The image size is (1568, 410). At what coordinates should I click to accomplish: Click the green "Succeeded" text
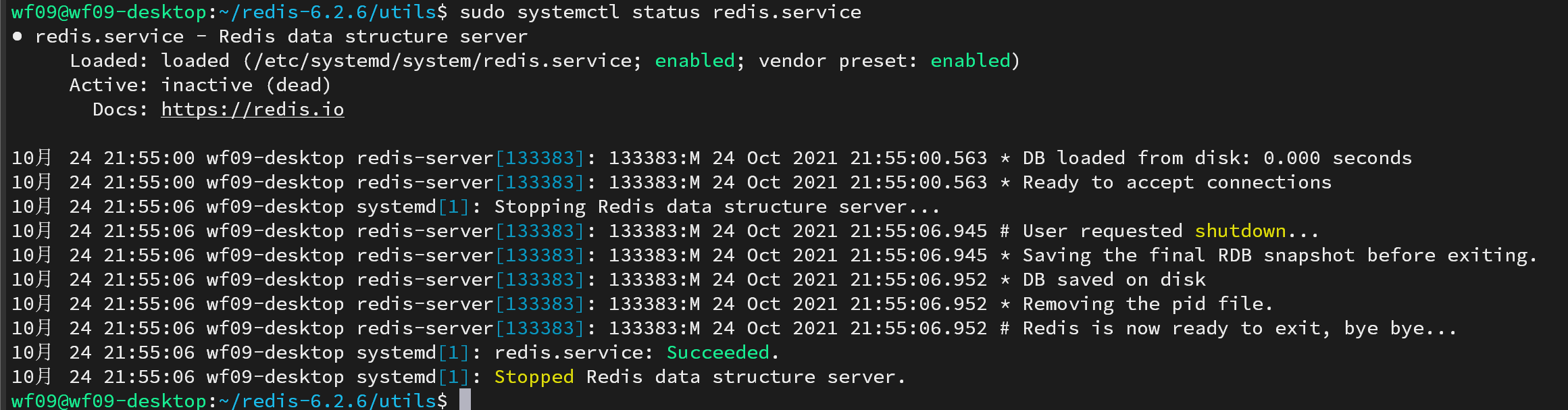pyautogui.click(x=718, y=353)
